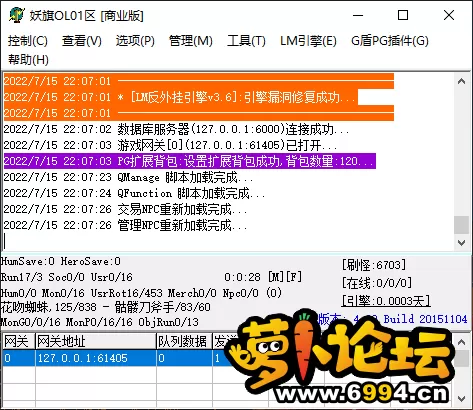Open the 控制(C) menu
473x410 pixels.
point(28,41)
